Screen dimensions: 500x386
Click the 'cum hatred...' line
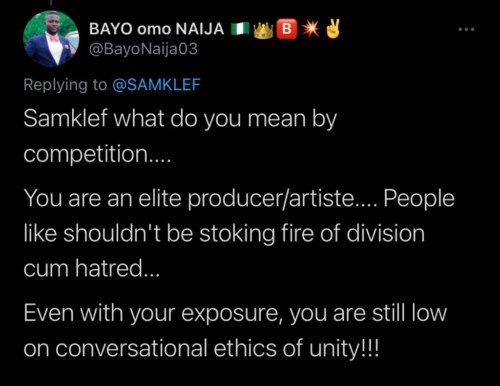tap(92, 269)
